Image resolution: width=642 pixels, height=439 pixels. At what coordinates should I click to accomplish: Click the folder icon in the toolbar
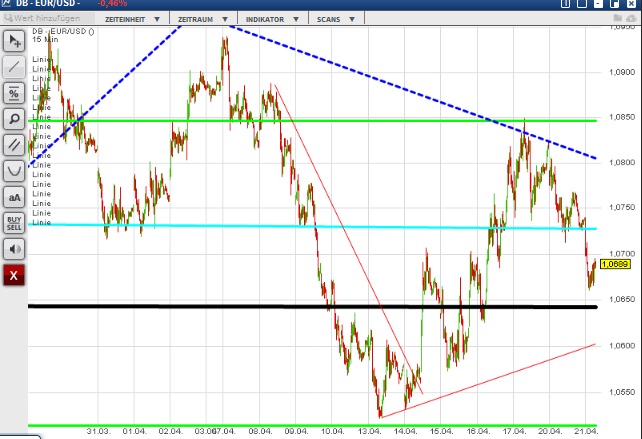617,18
